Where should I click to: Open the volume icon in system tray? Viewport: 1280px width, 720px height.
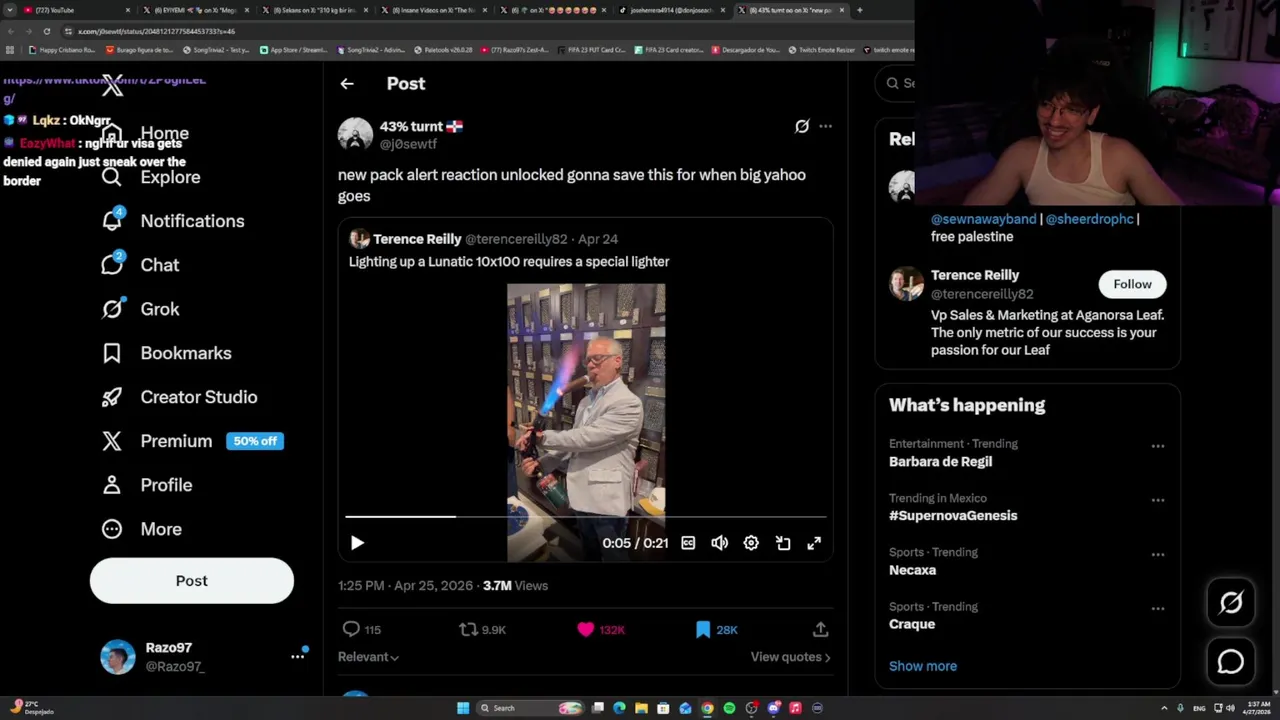1230,708
